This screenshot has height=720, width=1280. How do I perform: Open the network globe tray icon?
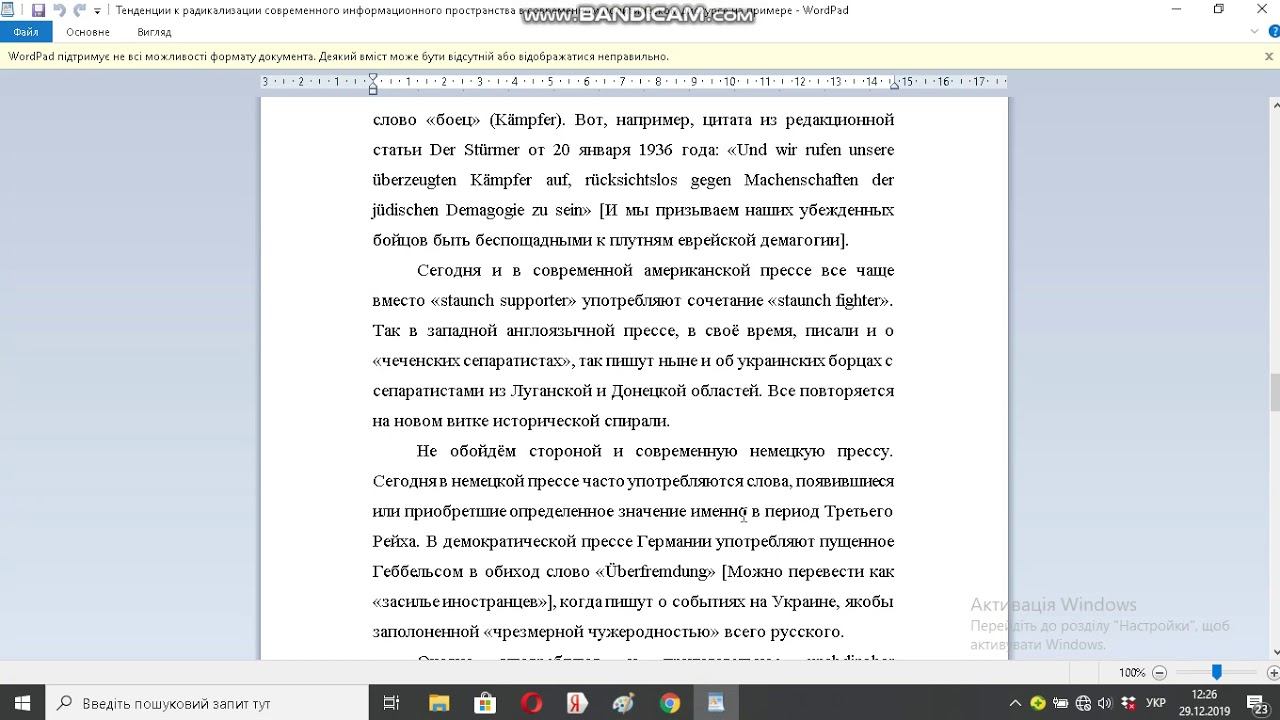click(1082, 703)
